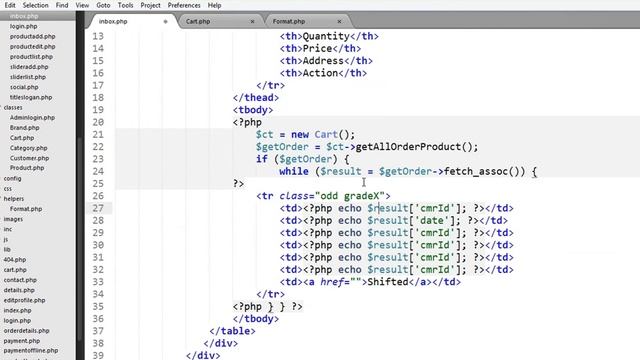Open Cart.php in classes folder

click(x=22, y=138)
